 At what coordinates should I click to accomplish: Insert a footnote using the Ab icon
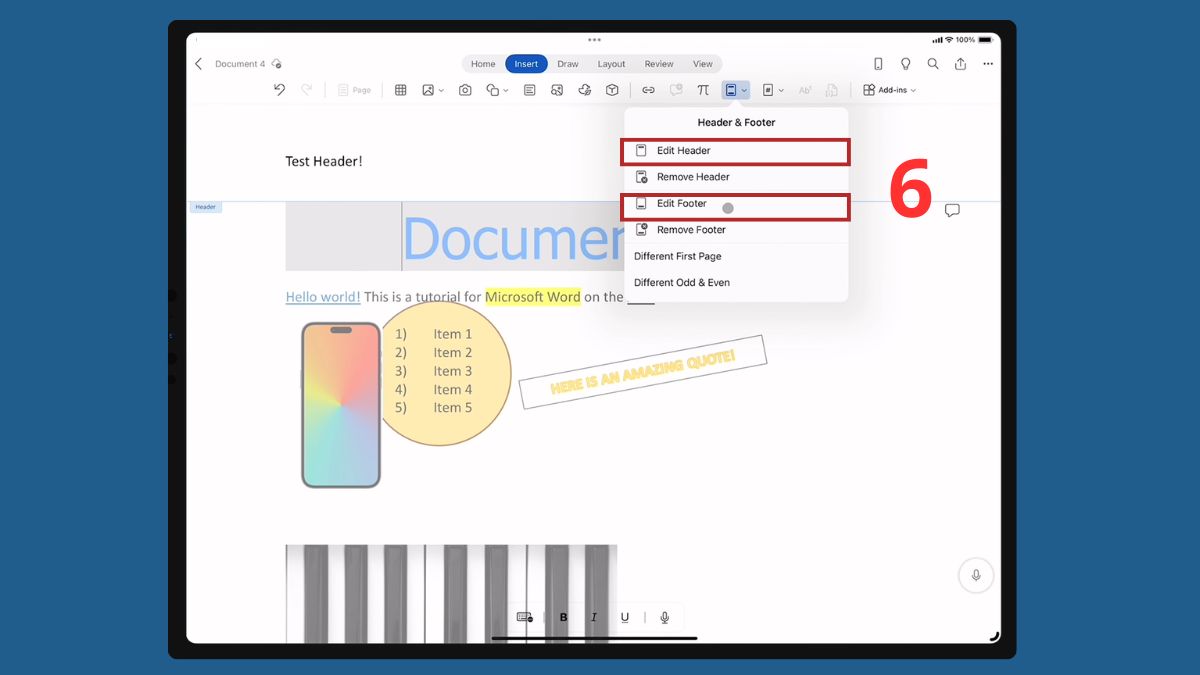pos(805,90)
